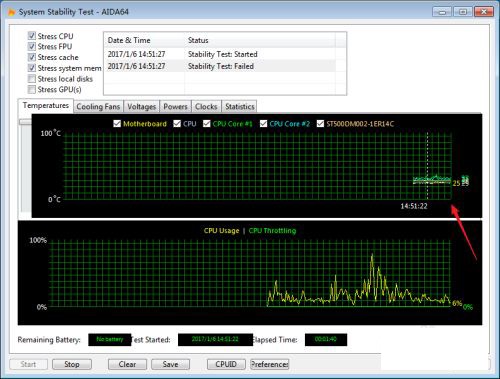Close the System Stability Test window
The image size is (500, 379).
pos(484,12)
